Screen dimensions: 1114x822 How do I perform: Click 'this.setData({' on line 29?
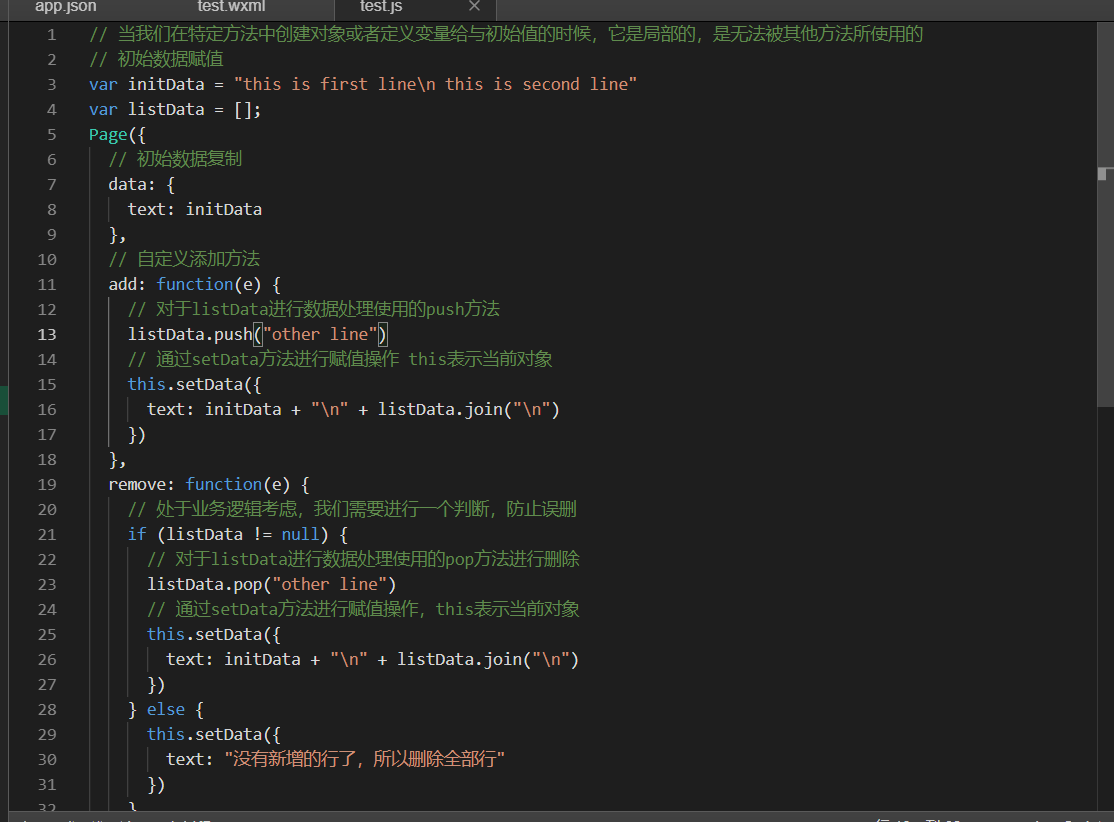[214, 735]
